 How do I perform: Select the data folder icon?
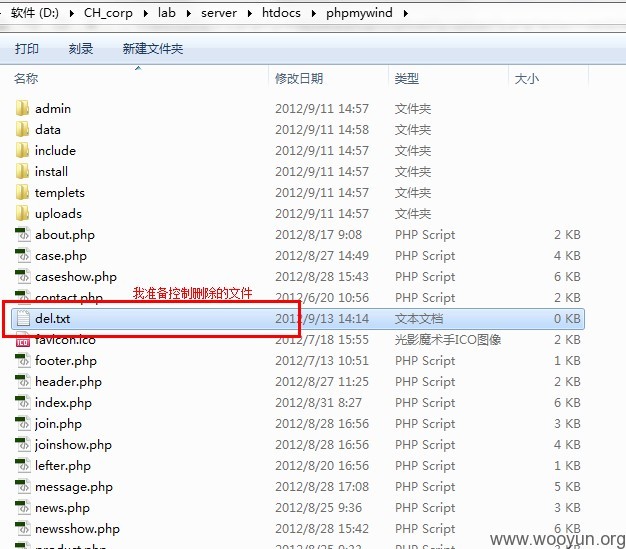pyautogui.click(x=22, y=129)
